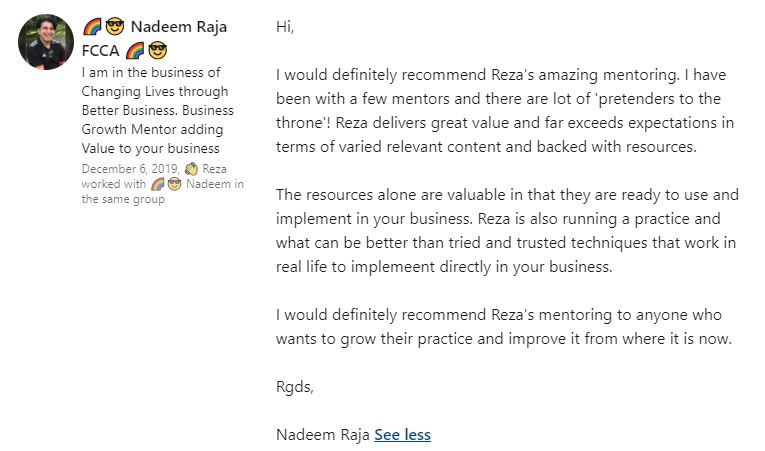Click the 'Rgds,' sign-off line
The width and height of the screenshot is (765, 451).
tap(295, 387)
